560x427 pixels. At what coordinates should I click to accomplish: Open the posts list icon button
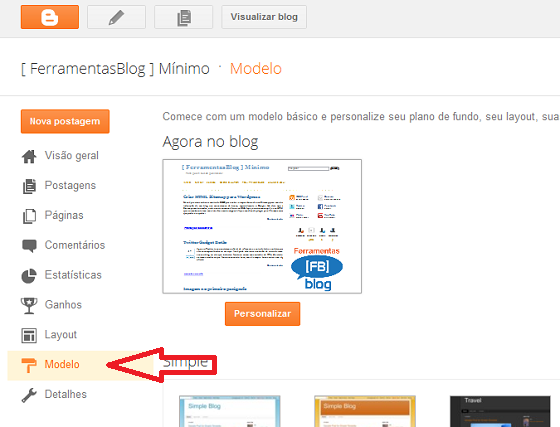184,17
